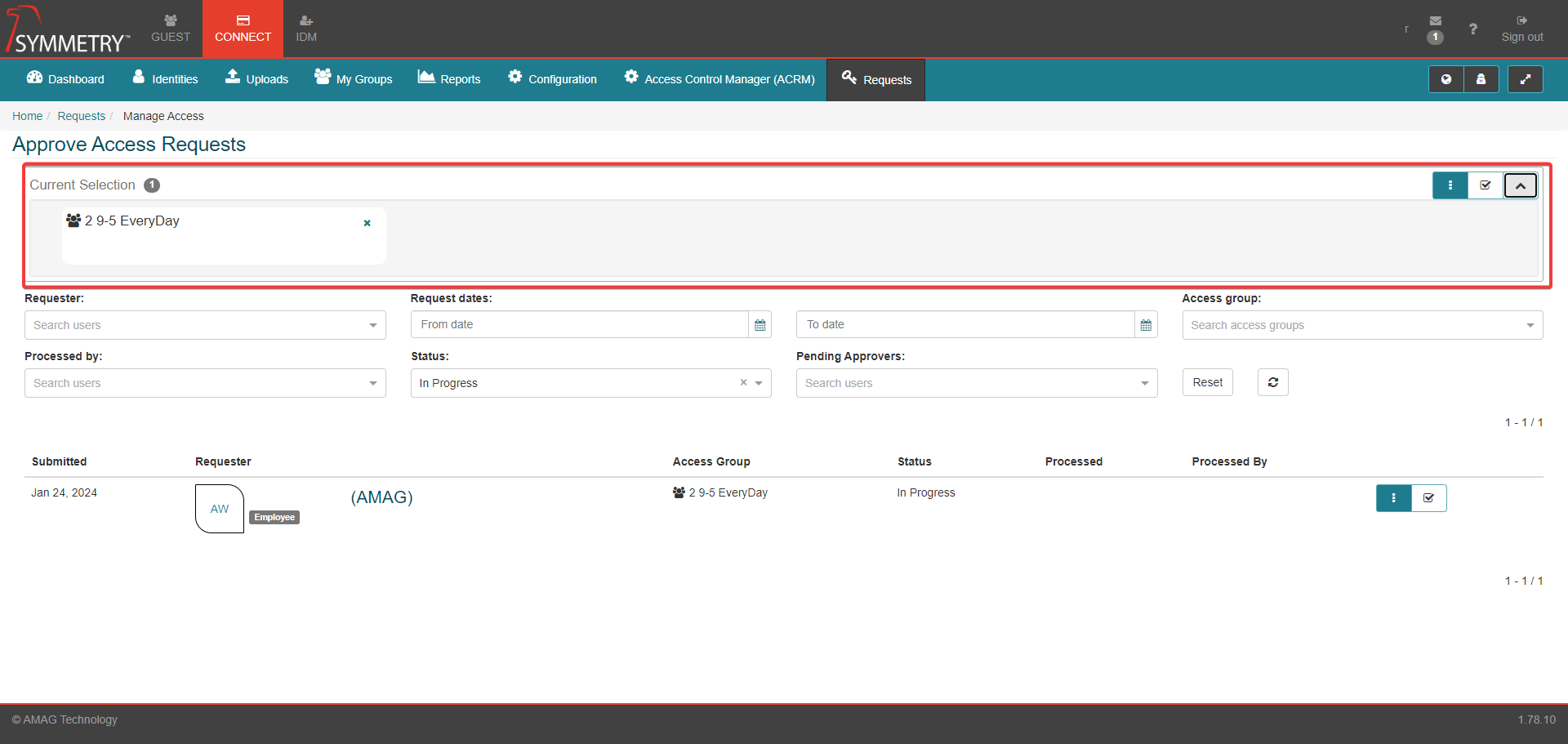Viewport: 1568px width, 744px height.
Task: Open help via question mark icon
Action: click(x=1472, y=29)
